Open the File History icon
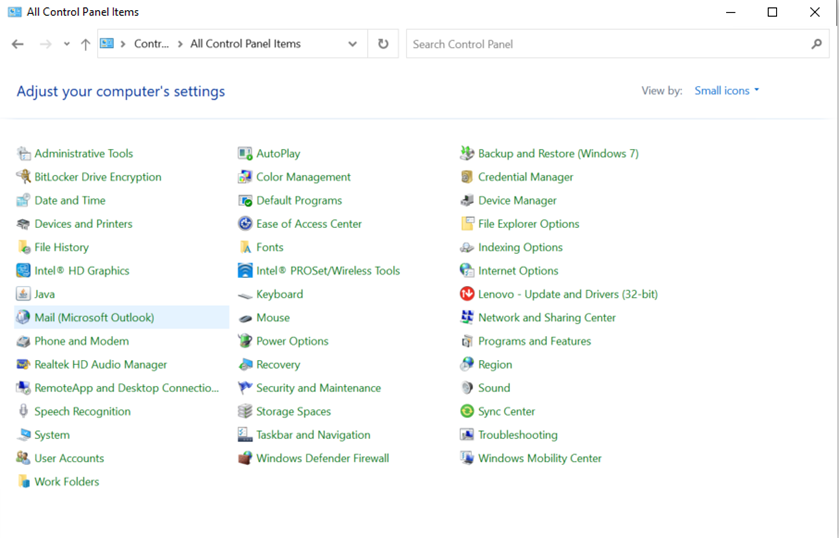Screen dimensions: 839x538 [23, 247]
